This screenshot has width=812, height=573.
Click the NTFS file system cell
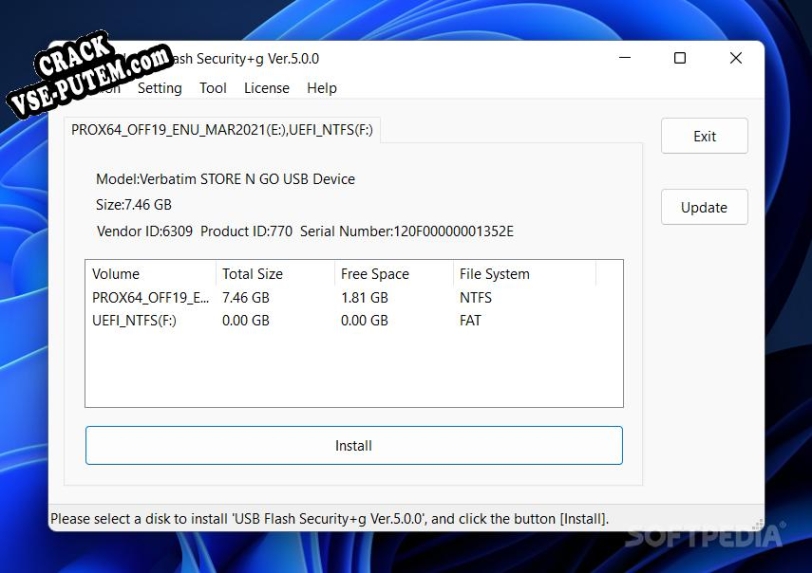(475, 297)
